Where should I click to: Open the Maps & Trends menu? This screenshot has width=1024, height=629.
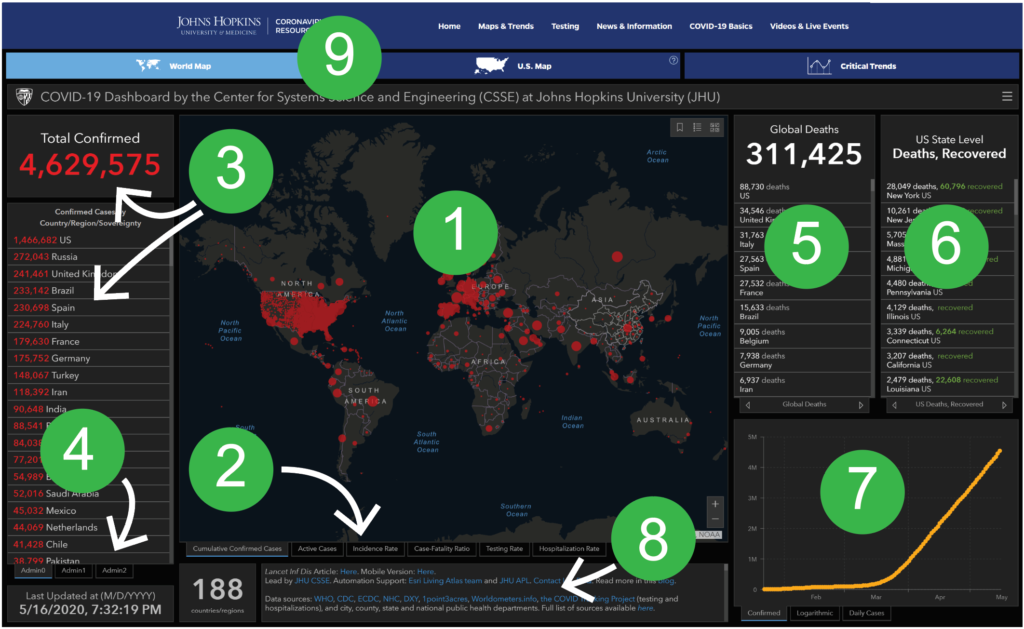tap(505, 26)
